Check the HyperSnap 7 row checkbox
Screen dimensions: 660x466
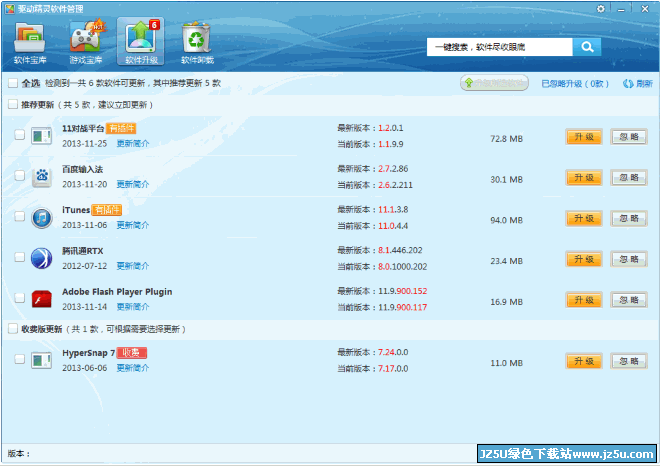[x=19, y=359]
